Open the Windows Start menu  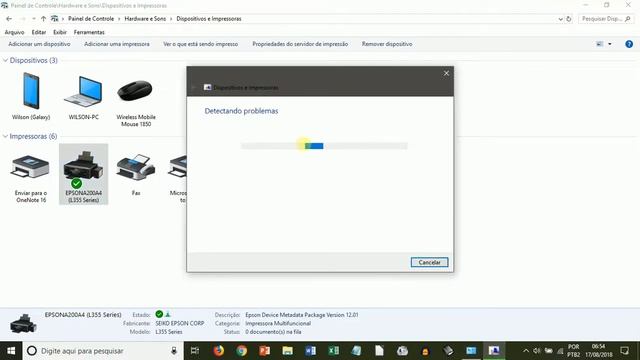coord(11,351)
